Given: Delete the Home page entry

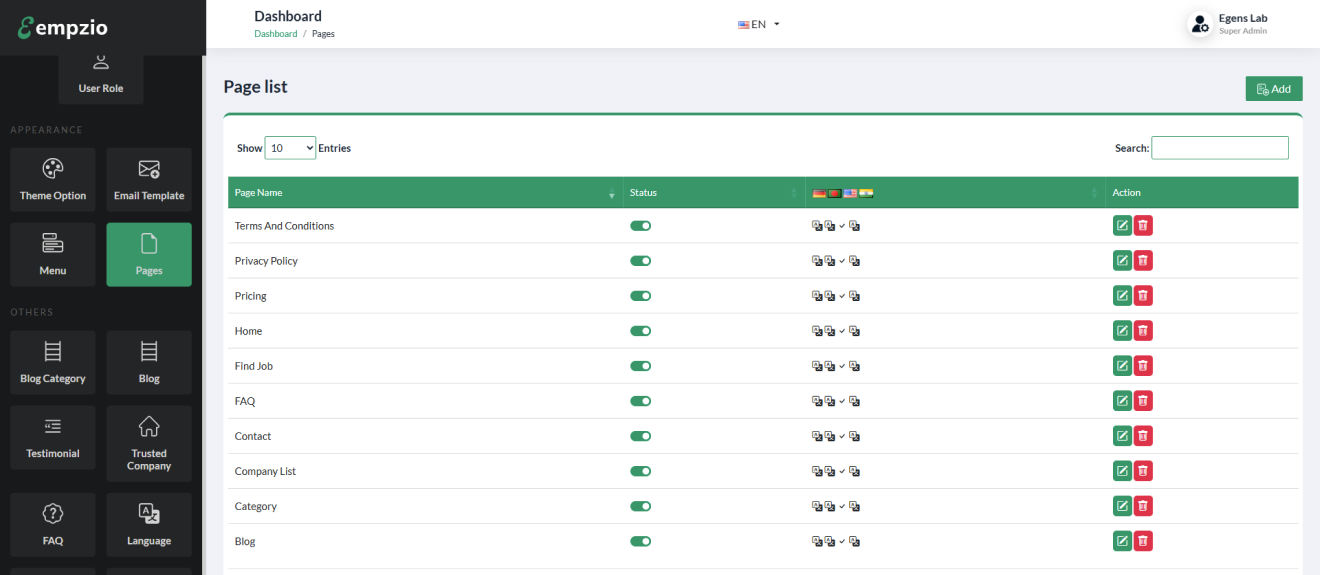Looking at the screenshot, I should [1143, 331].
